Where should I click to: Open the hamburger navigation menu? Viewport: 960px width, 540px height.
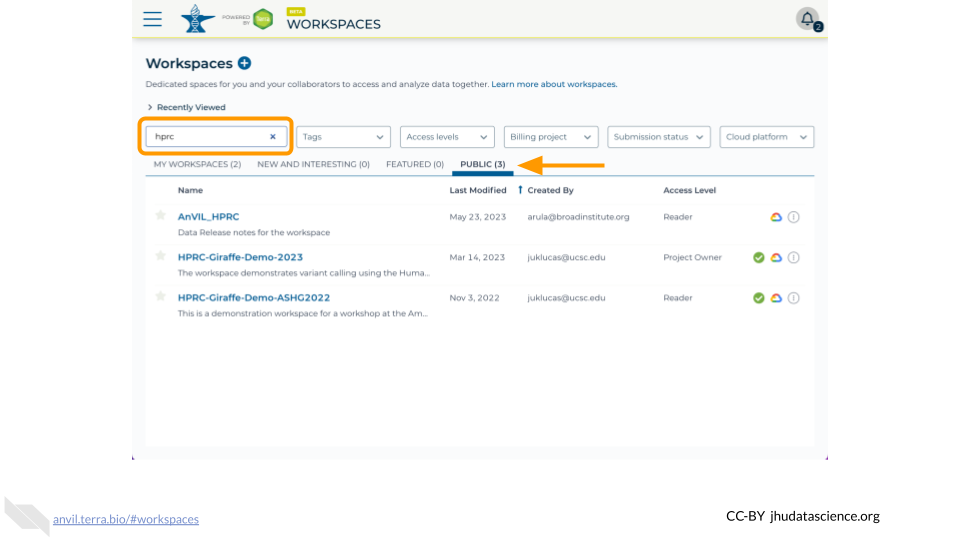152,19
